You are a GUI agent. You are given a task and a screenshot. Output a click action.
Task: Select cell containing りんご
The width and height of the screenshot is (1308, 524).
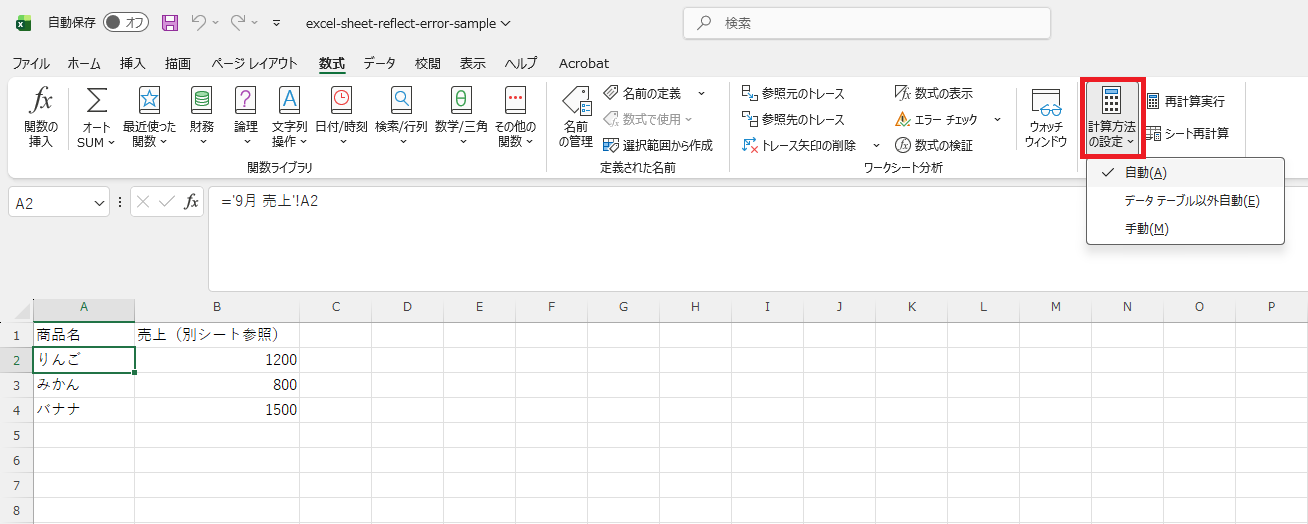84,360
